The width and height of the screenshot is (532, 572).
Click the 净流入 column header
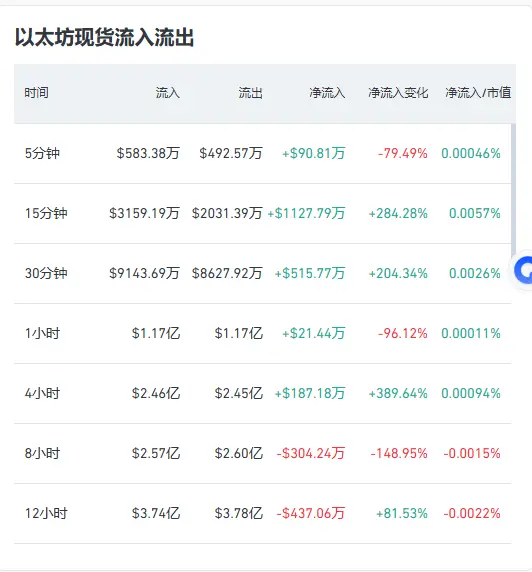(x=327, y=93)
